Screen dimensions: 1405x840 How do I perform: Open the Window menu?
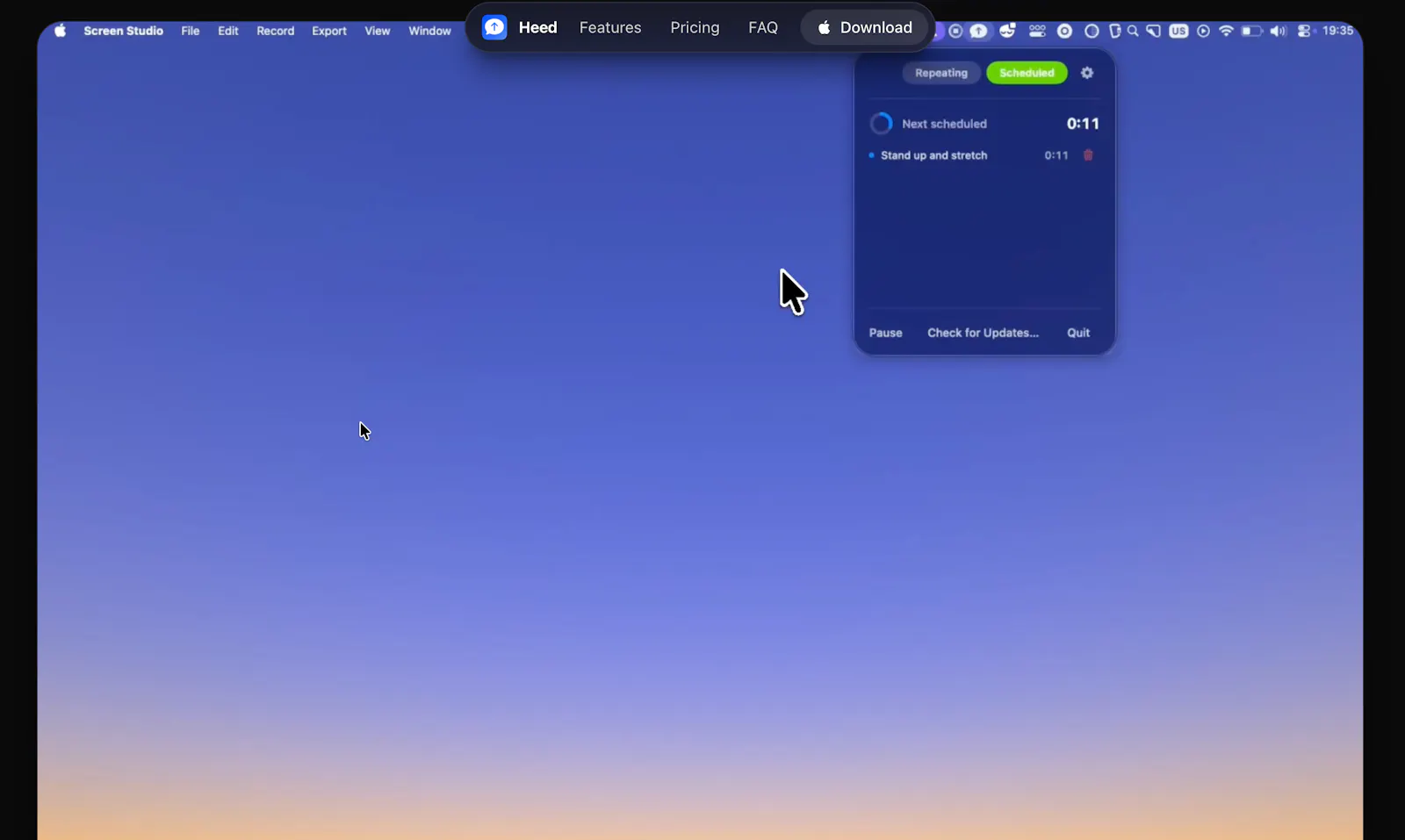click(429, 31)
